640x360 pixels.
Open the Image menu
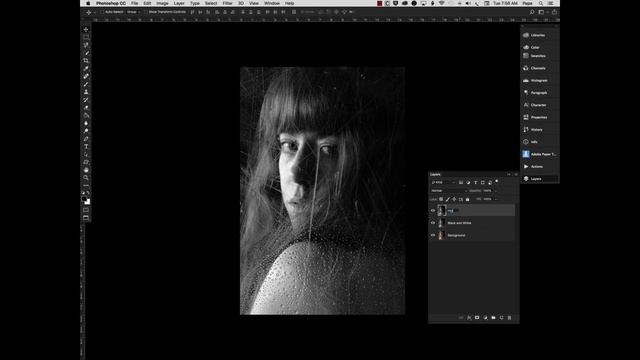[x=162, y=3]
